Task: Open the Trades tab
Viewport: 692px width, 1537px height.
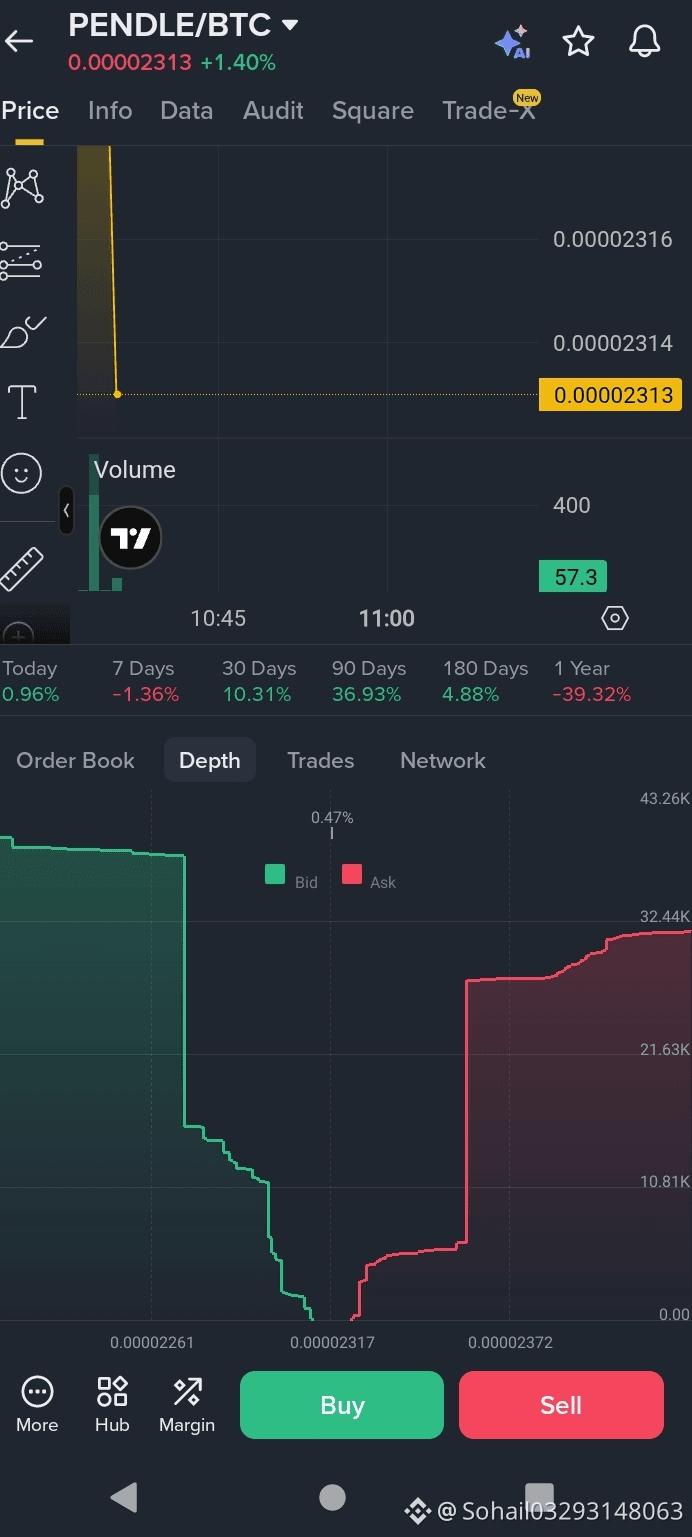Action: (321, 761)
